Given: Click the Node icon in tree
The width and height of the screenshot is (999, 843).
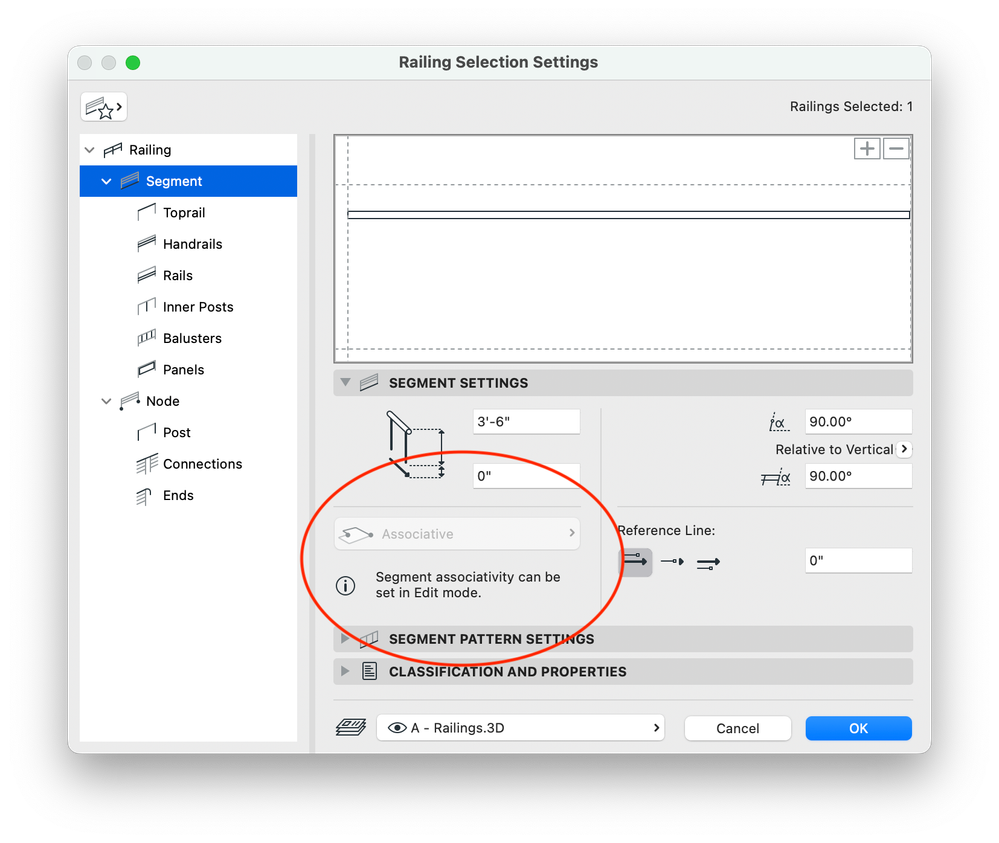Looking at the screenshot, I should click(130, 401).
